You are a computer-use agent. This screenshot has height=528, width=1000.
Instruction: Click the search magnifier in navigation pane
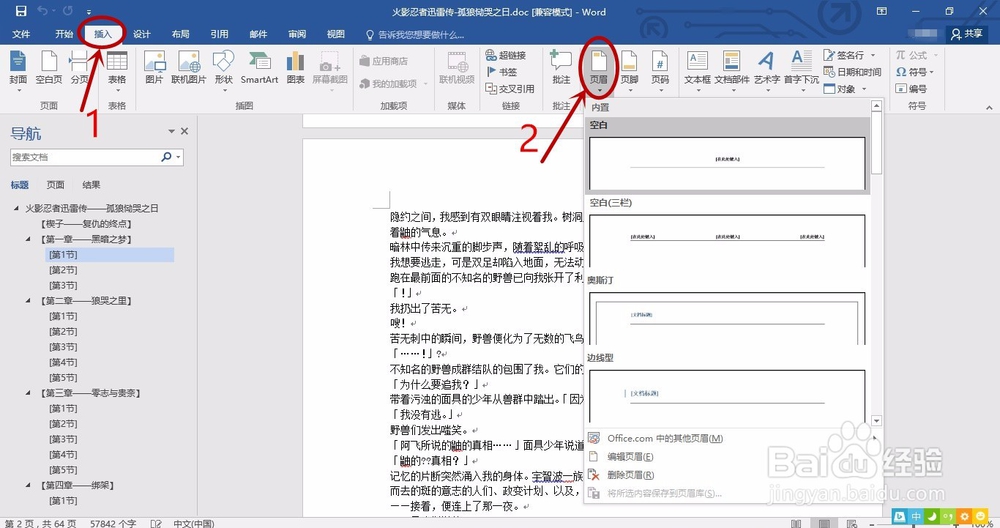pyautogui.click(x=166, y=156)
